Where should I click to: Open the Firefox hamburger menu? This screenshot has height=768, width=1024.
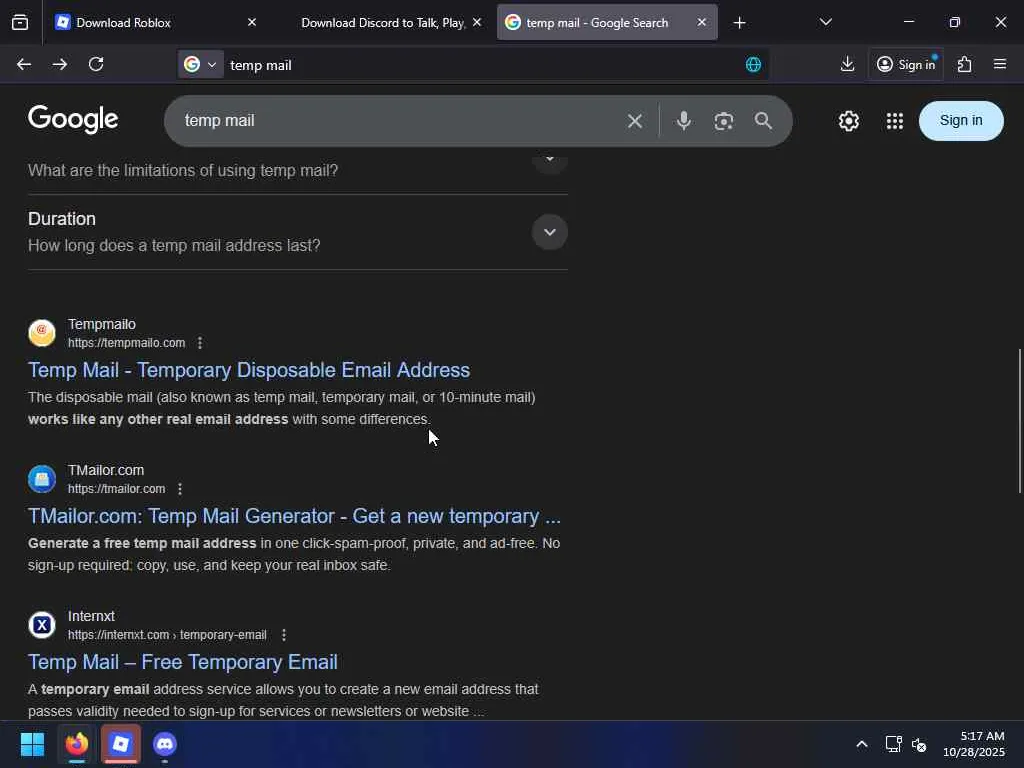(x=1000, y=64)
